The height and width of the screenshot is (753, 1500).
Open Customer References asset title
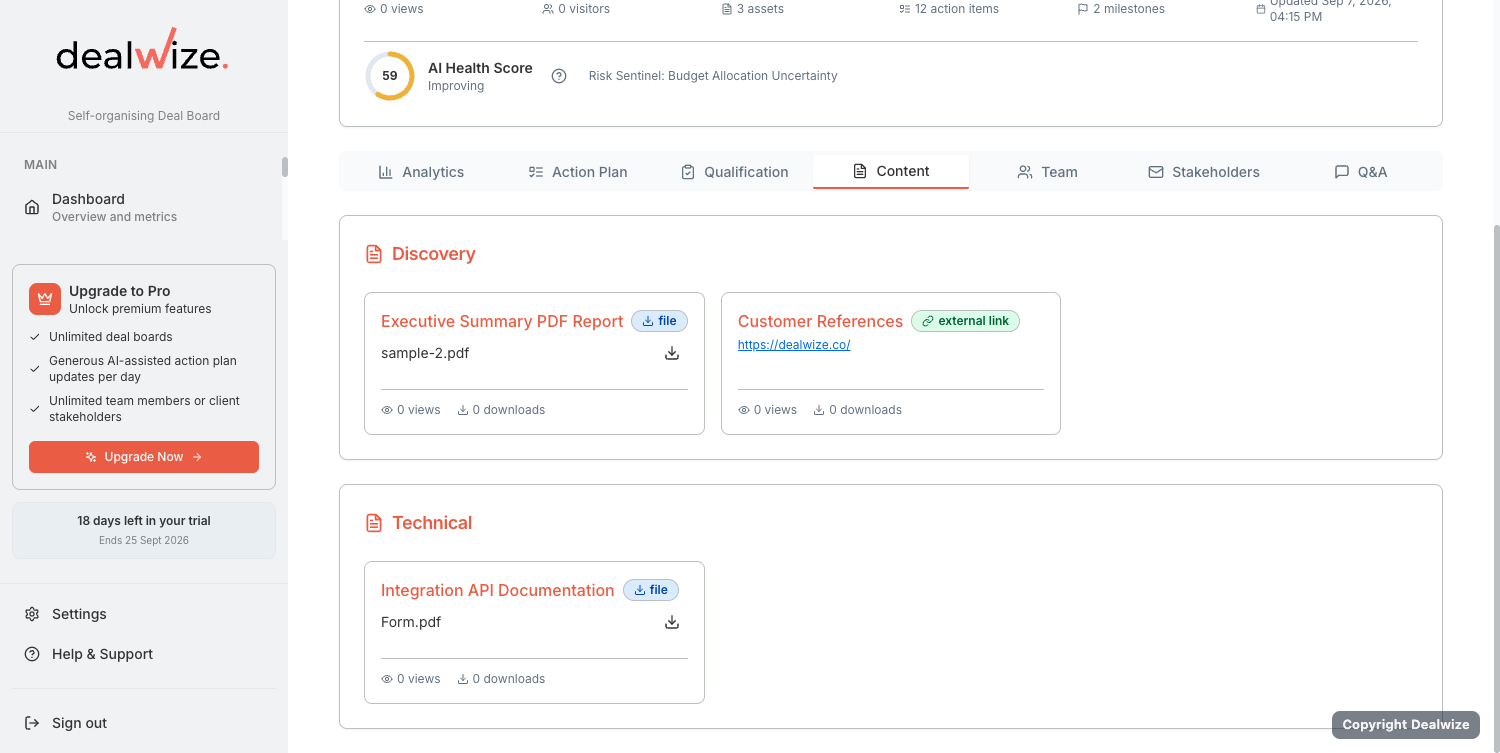[820, 321]
